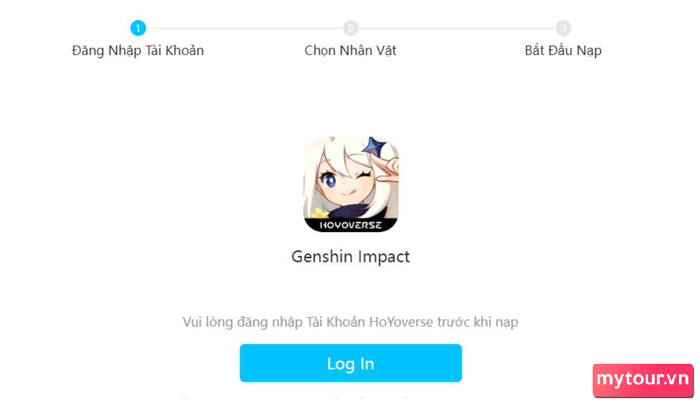Viewport: 700px width, 405px height.
Task: Click the Genshin Impact title text
Action: [x=350, y=257]
